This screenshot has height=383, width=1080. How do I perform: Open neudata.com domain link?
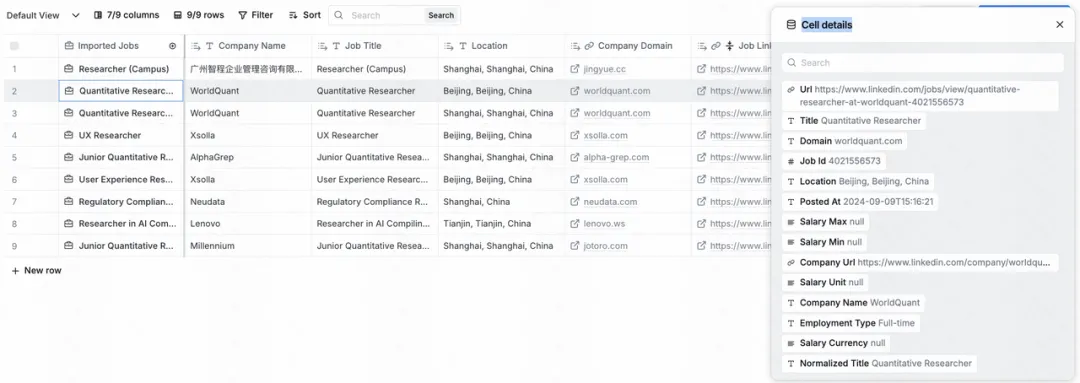pos(610,202)
